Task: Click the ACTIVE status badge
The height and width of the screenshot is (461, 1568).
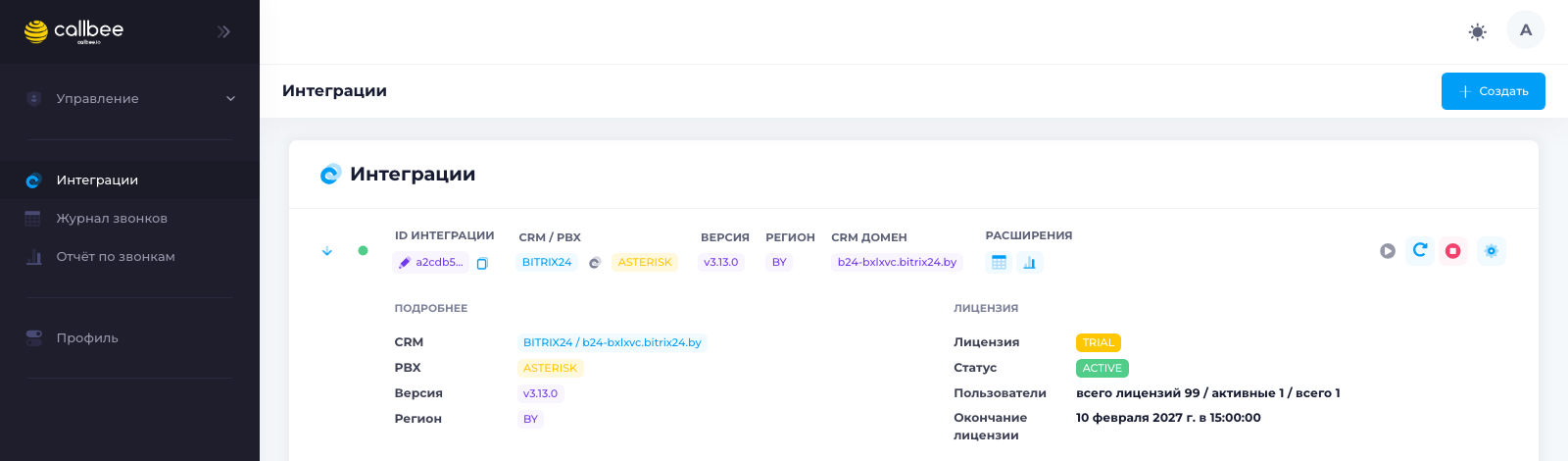Action: [1102, 368]
